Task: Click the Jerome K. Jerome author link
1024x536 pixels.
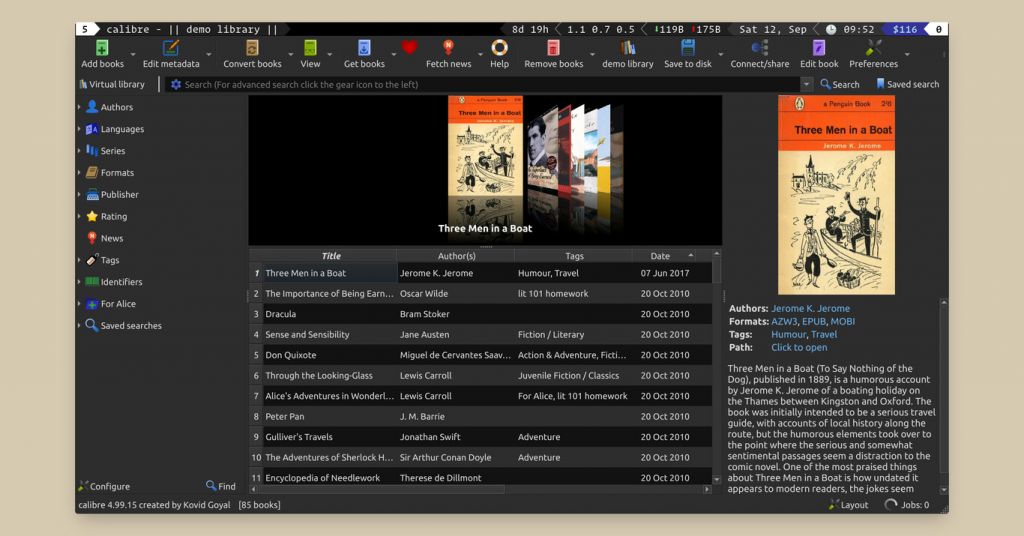Action: (810, 309)
